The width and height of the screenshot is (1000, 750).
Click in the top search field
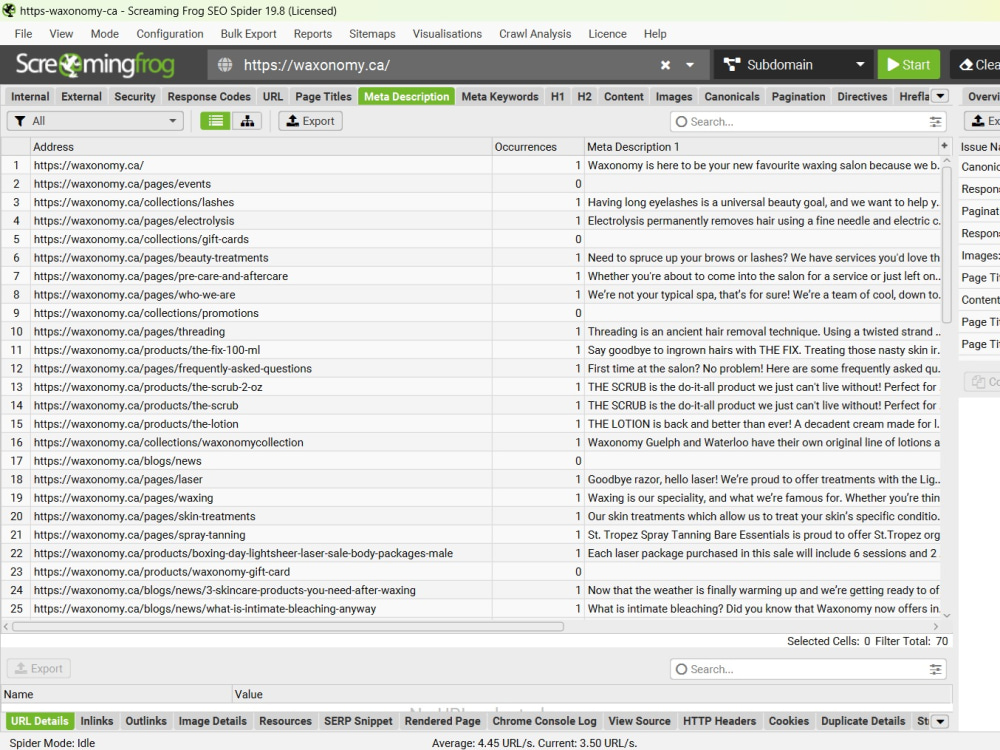click(x=807, y=121)
